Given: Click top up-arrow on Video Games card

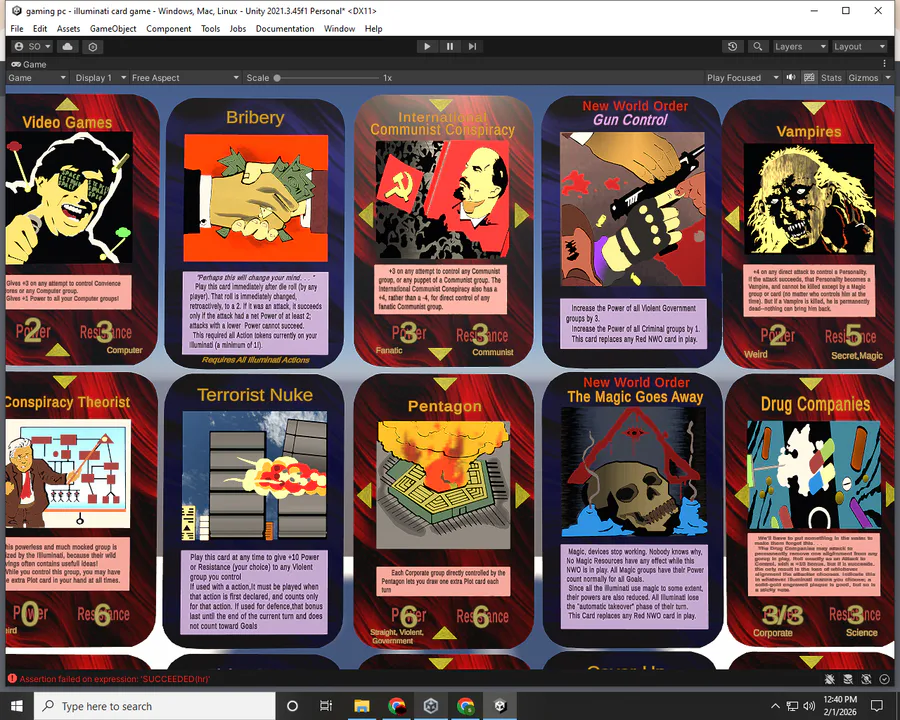Looking at the screenshot, I should click(67, 104).
